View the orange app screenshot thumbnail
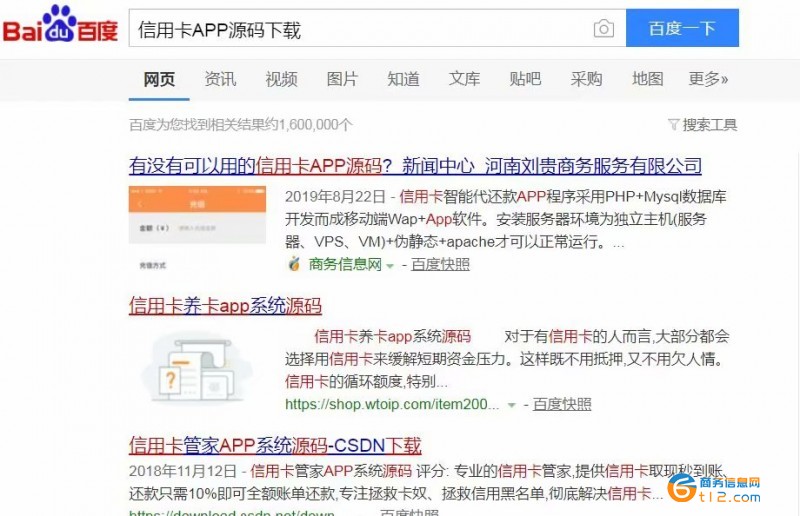The height and width of the screenshot is (516, 800). click(x=197, y=230)
